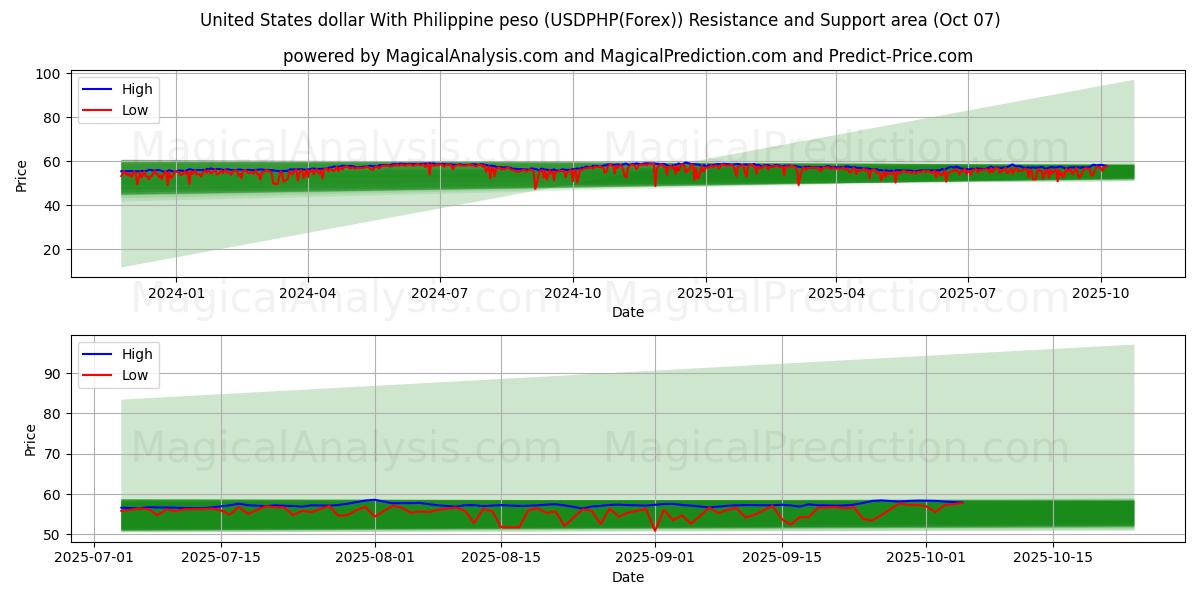
Task: Click the 2025-07-01 tick label on bottom chart
Action: point(95,558)
